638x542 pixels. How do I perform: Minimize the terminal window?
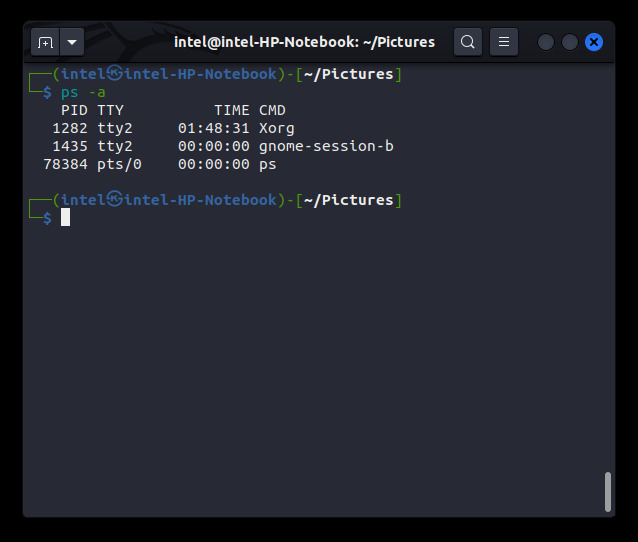546,42
